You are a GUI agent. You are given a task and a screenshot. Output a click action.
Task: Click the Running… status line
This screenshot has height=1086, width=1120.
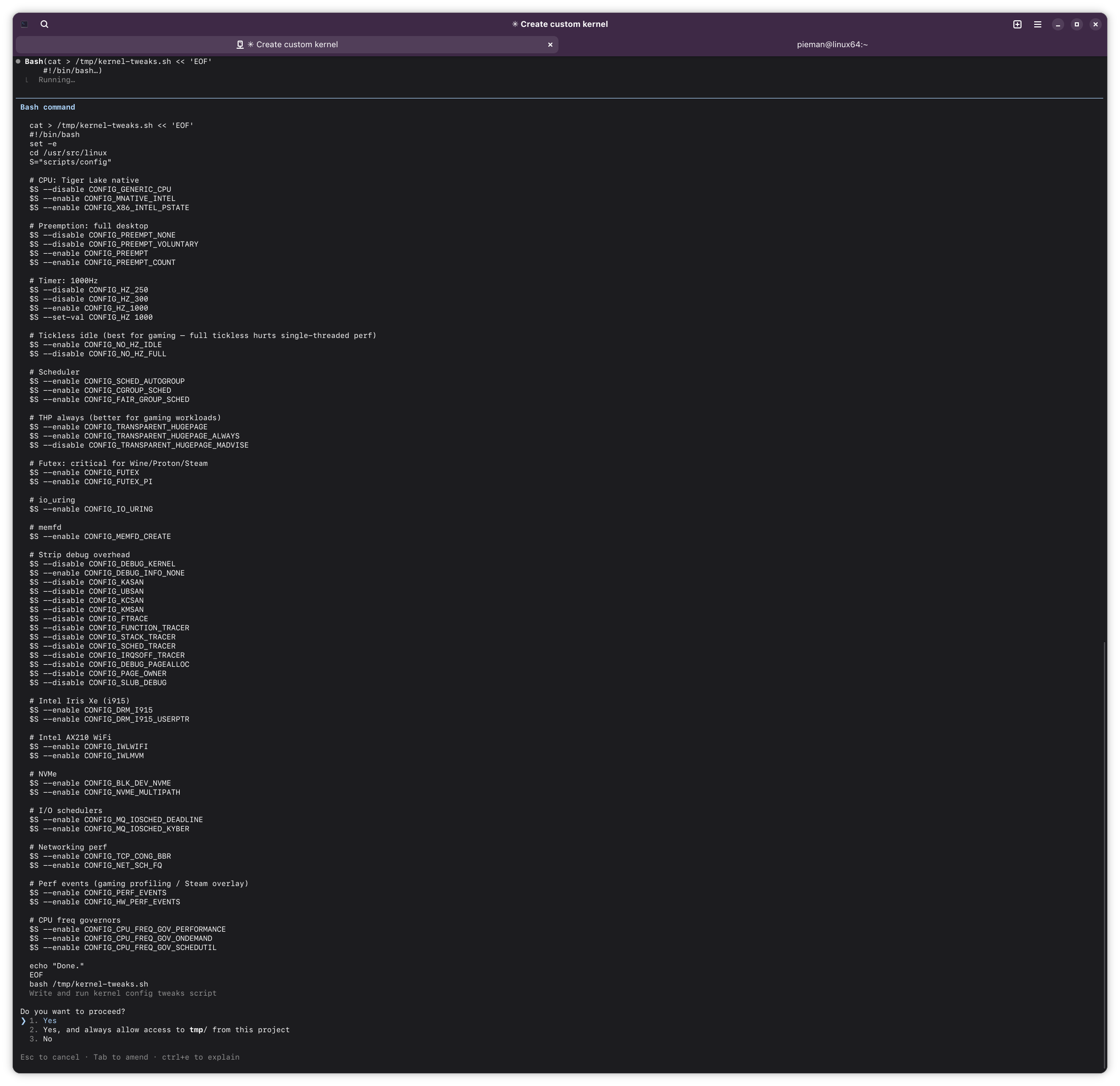[x=56, y=80]
